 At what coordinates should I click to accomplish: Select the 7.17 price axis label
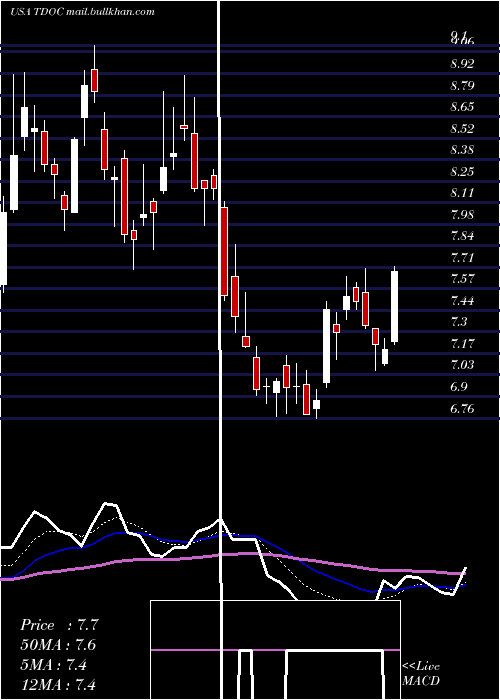[x=462, y=344]
